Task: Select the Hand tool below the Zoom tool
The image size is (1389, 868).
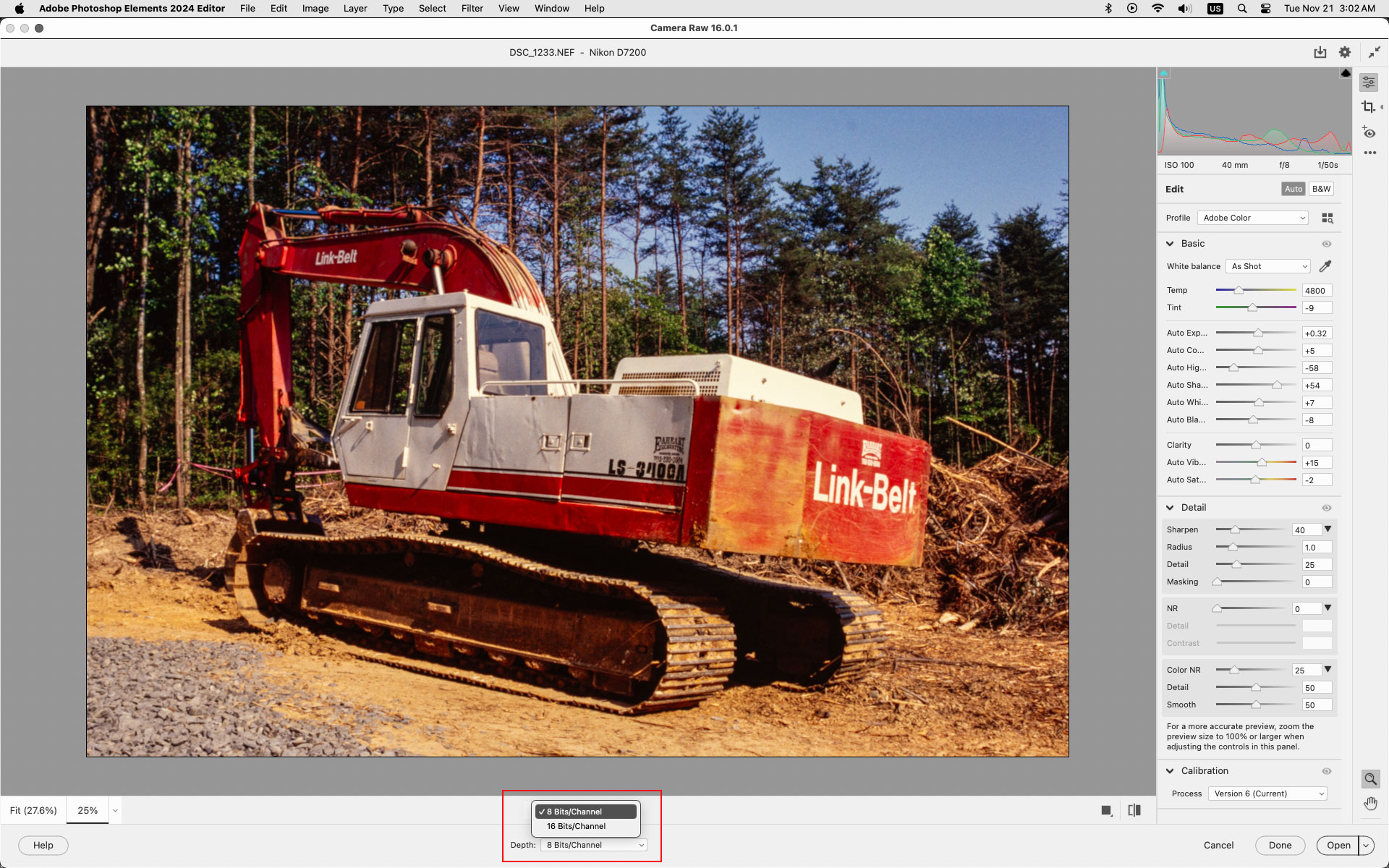Action: (x=1370, y=803)
